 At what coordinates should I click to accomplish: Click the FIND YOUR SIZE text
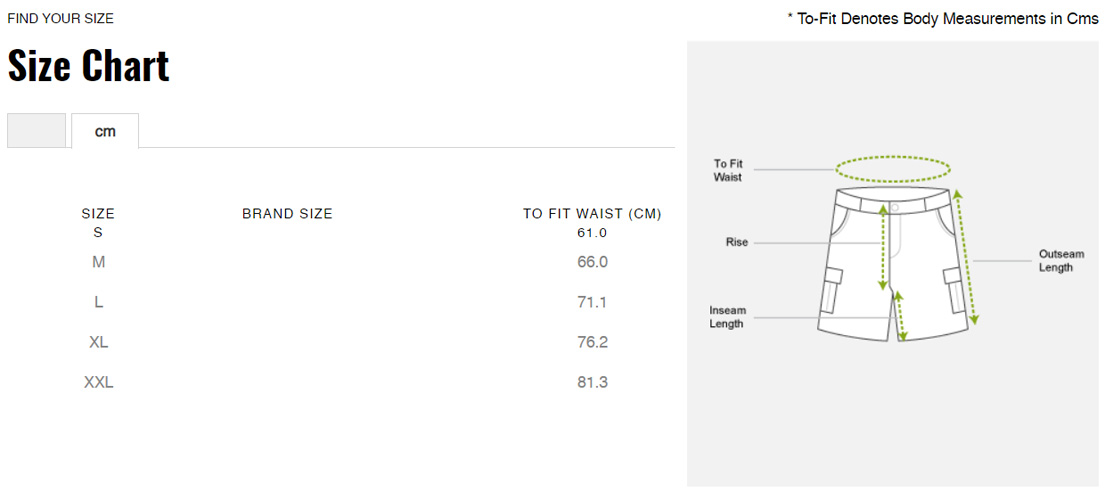pyautogui.click(x=60, y=18)
